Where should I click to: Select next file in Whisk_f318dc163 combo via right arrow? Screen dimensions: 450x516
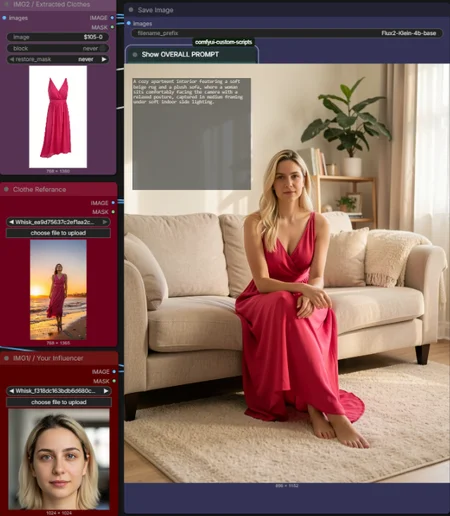[x=106, y=391]
